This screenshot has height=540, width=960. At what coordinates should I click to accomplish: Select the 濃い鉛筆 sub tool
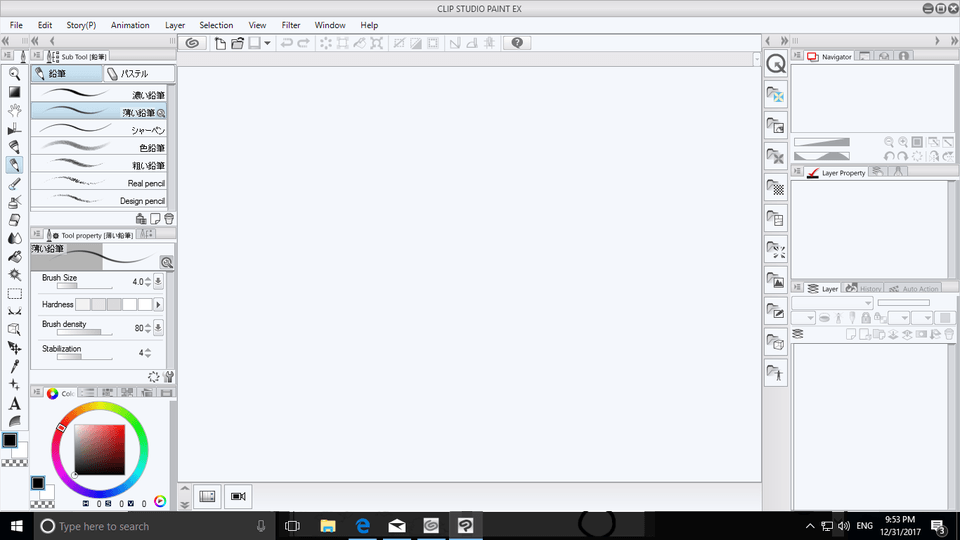click(99, 94)
